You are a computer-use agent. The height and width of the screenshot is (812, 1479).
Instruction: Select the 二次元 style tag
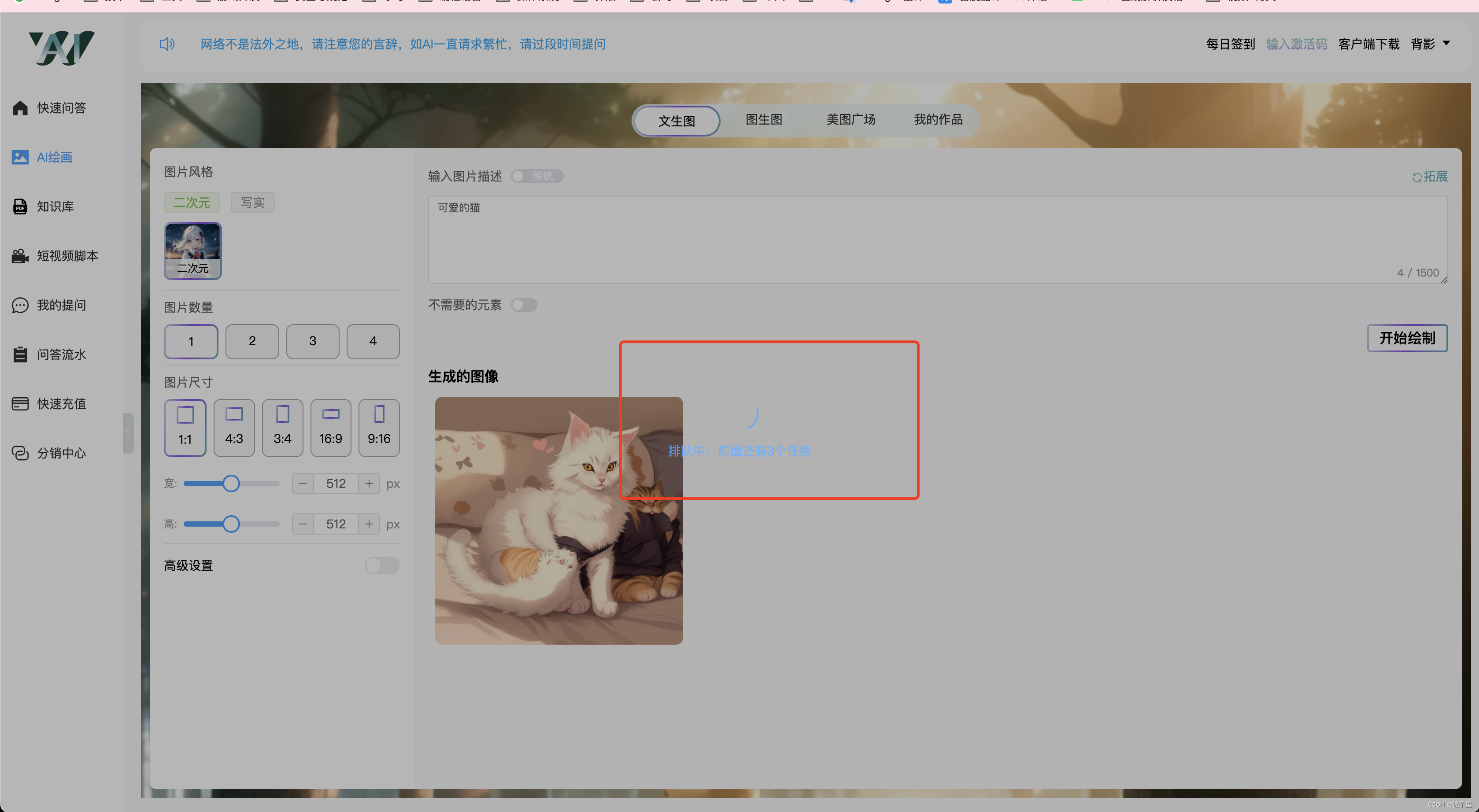pos(192,203)
